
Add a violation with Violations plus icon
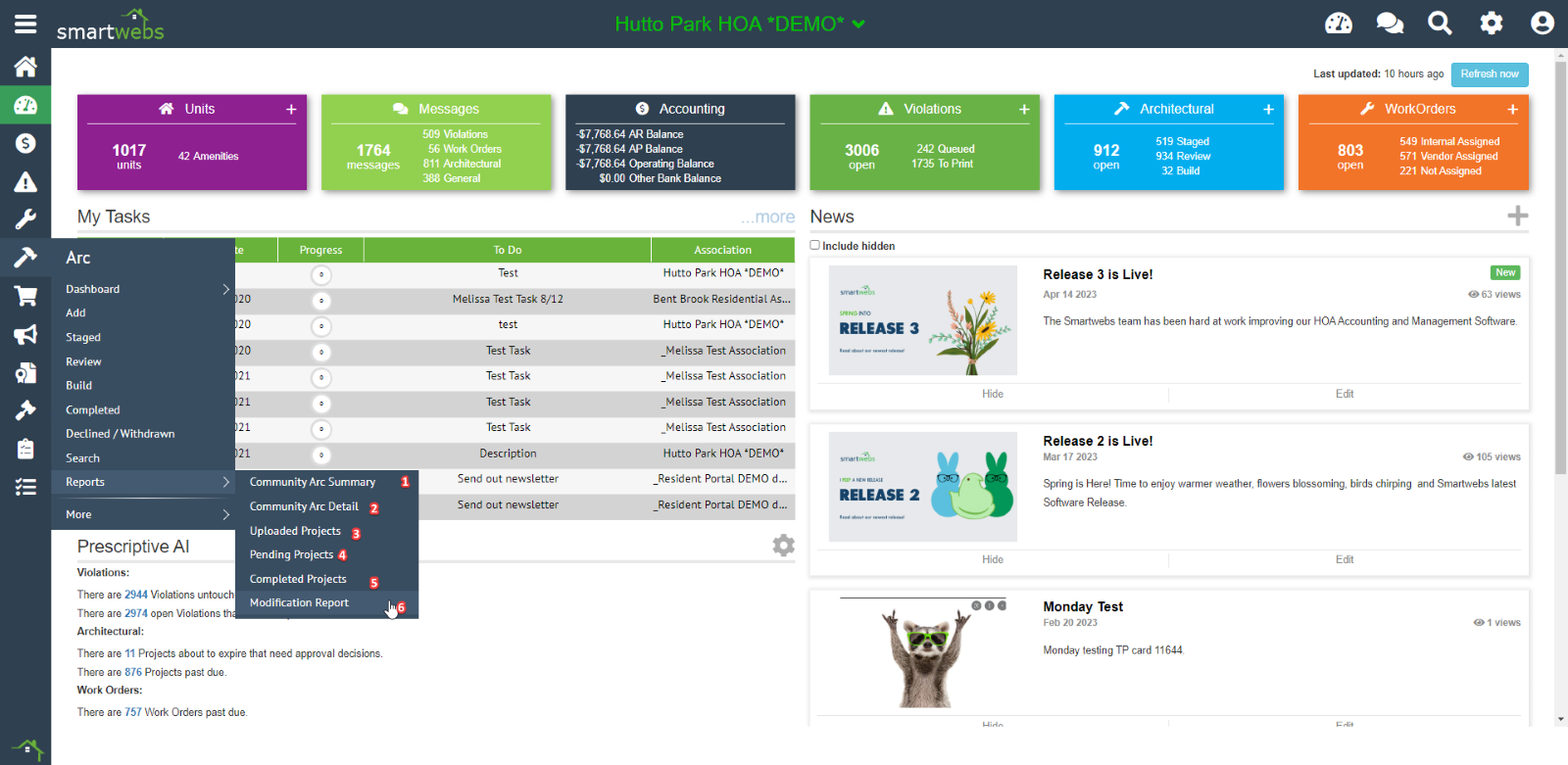tap(1024, 109)
